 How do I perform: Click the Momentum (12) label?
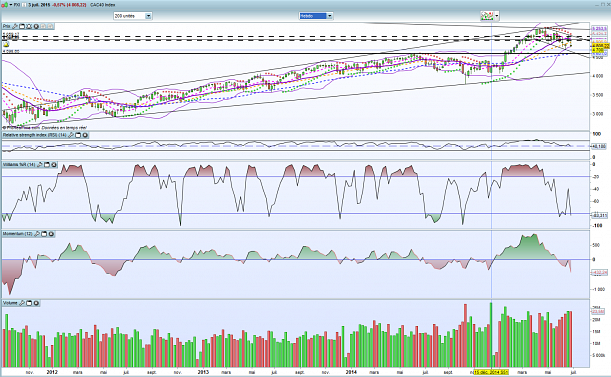click(18, 234)
